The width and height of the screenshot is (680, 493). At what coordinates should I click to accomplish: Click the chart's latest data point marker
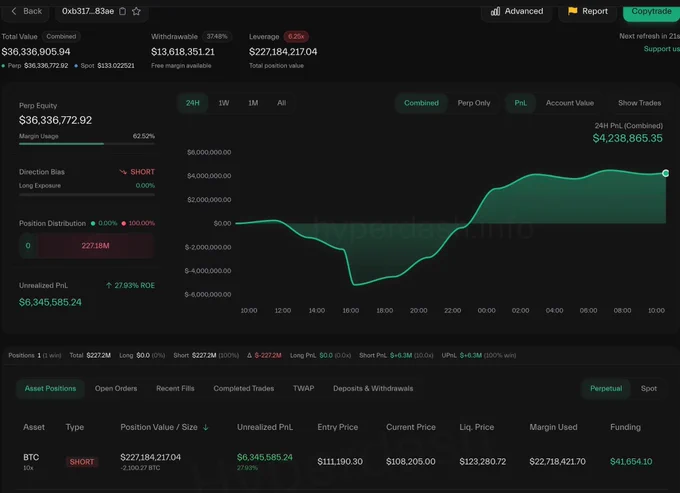point(666,173)
